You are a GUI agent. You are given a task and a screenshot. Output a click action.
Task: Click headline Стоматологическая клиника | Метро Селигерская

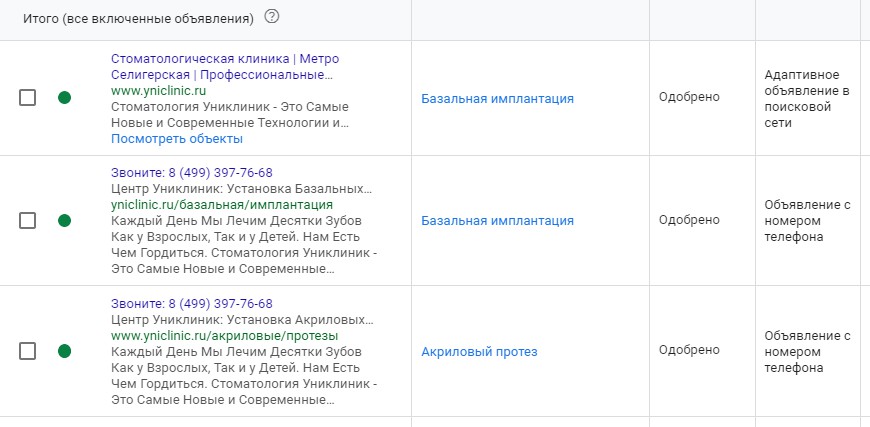[x=225, y=67]
